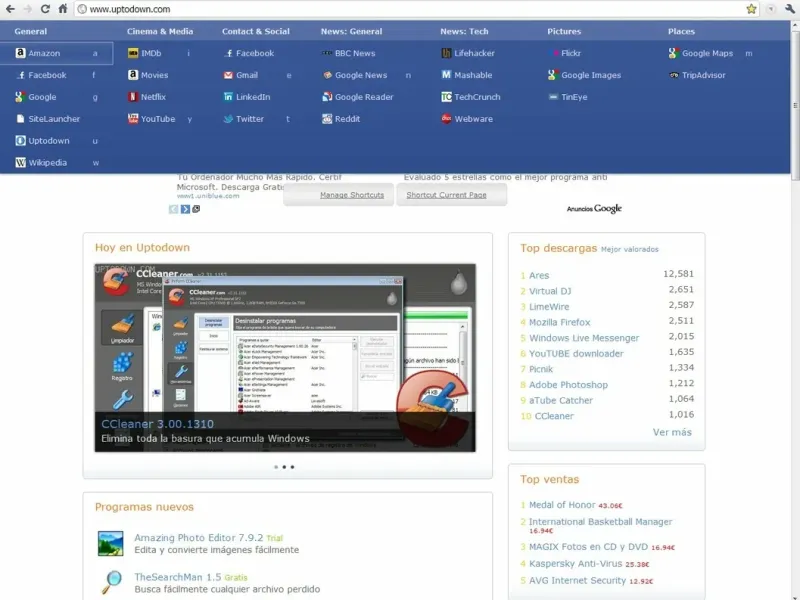Open AVG Internet Security link
800x600 pixels.
[577, 580]
